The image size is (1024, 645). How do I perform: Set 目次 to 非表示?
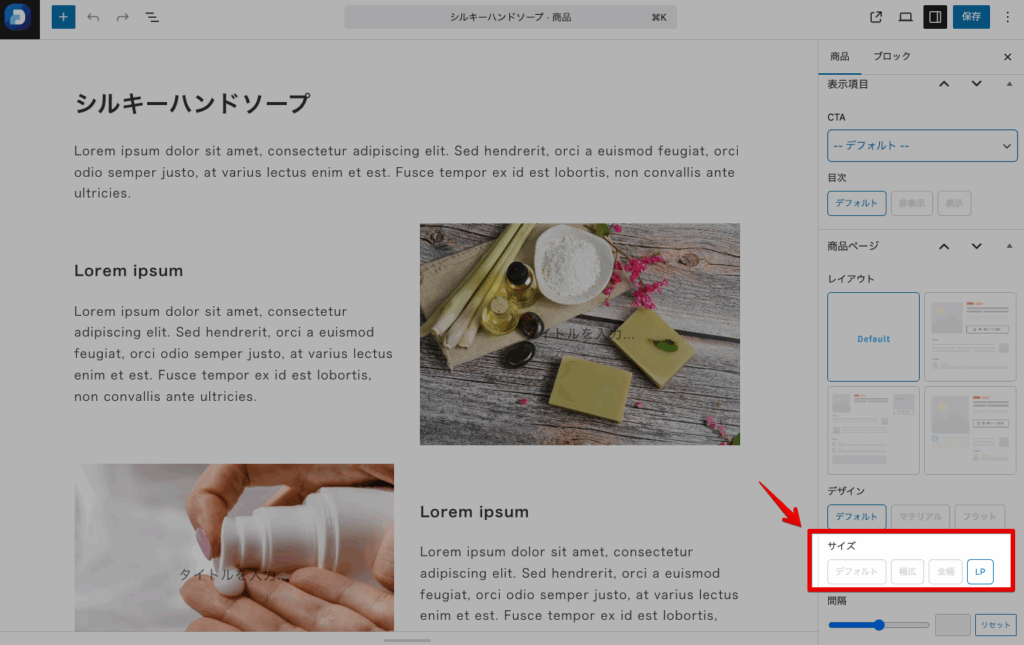click(911, 203)
